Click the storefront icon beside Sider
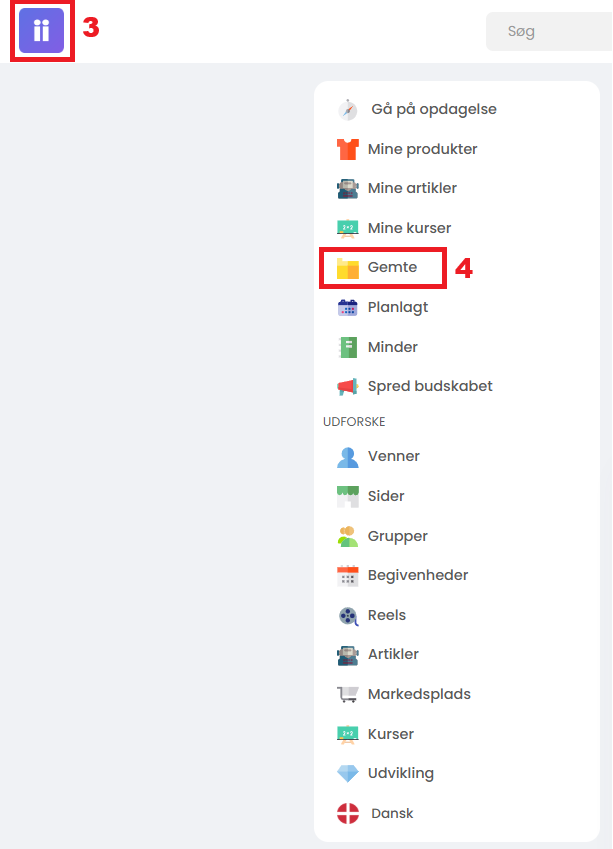The height and width of the screenshot is (849, 613). coord(348,496)
